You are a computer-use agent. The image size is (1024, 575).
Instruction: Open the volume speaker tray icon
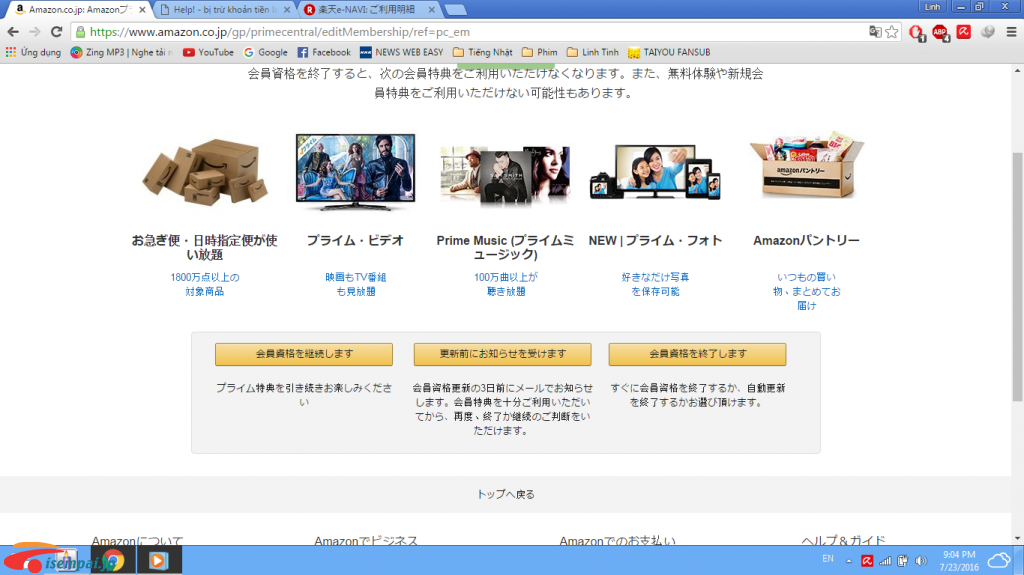click(x=921, y=561)
